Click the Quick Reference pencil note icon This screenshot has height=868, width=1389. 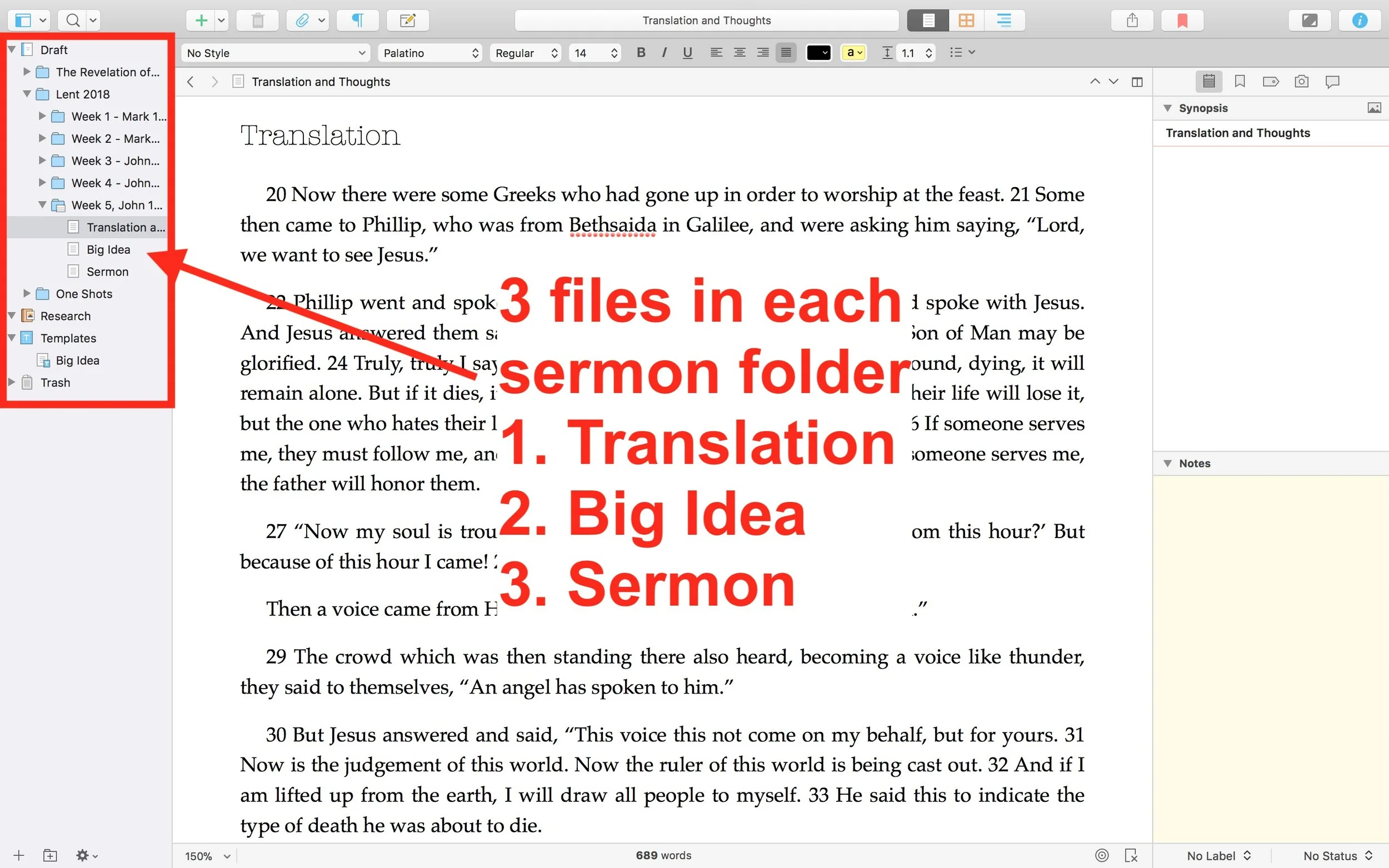pos(408,21)
